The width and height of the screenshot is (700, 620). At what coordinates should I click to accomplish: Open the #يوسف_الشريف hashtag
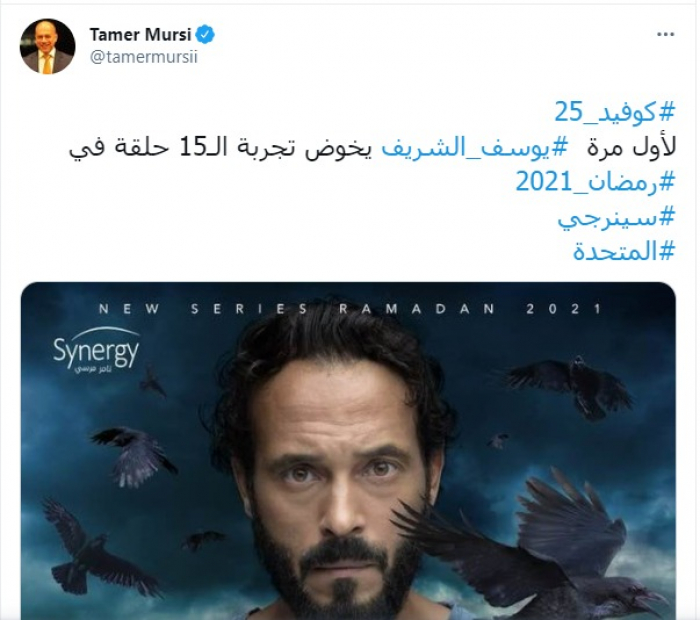(474, 147)
